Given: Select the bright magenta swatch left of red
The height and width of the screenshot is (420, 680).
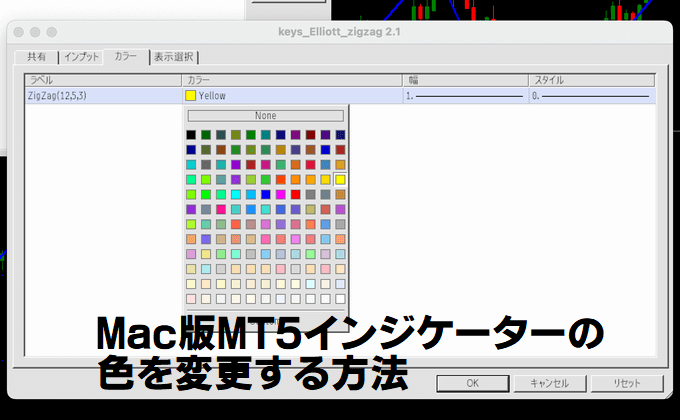Looking at the screenshot, I should pyautogui.click(x=281, y=194).
